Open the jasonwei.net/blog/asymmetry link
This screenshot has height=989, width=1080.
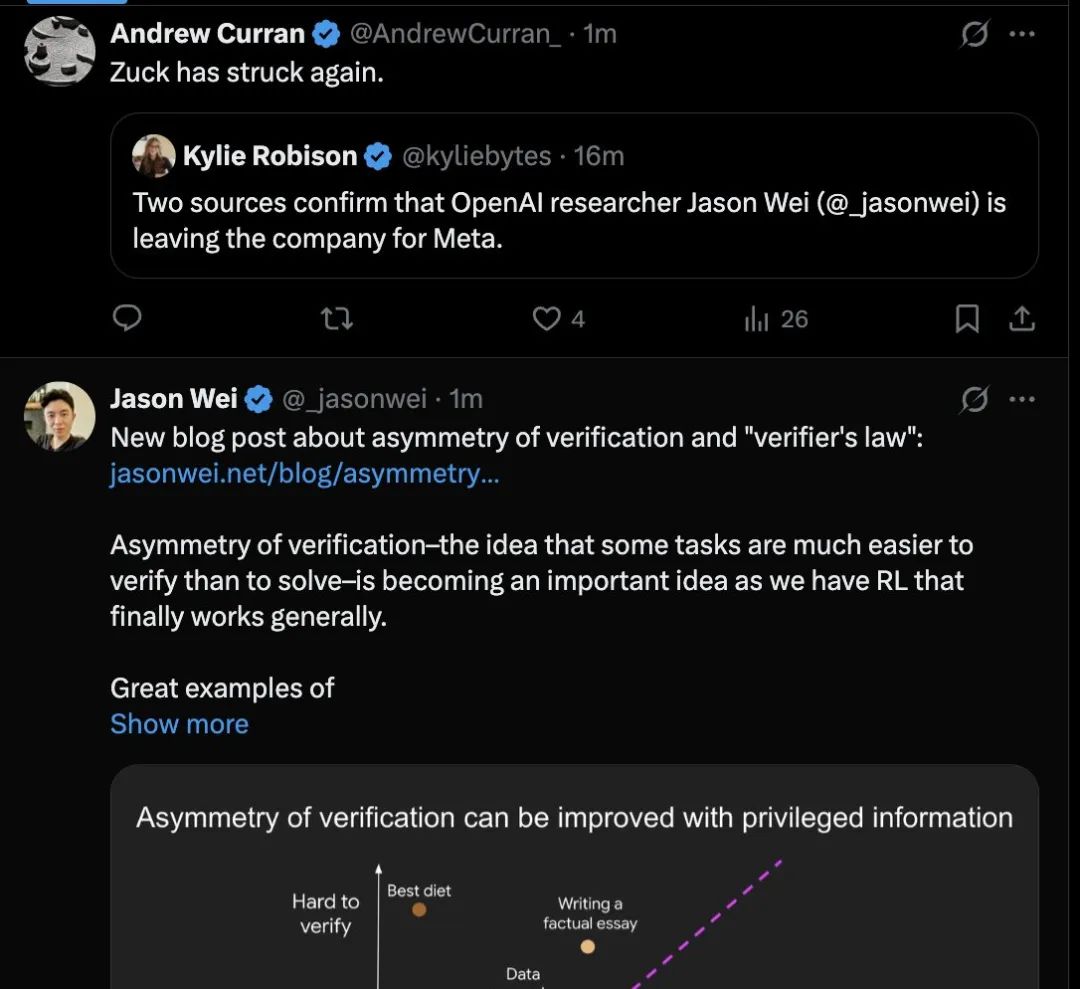(304, 474)
